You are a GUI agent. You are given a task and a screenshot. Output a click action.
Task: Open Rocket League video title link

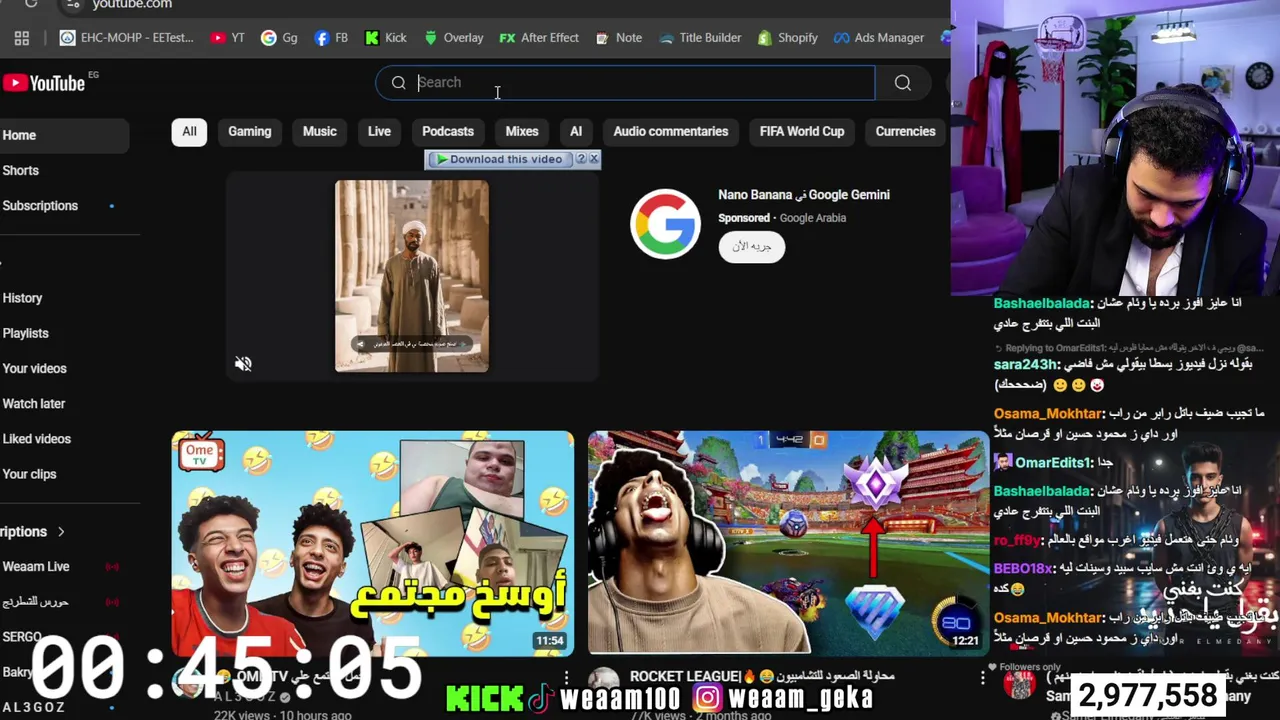762,677
